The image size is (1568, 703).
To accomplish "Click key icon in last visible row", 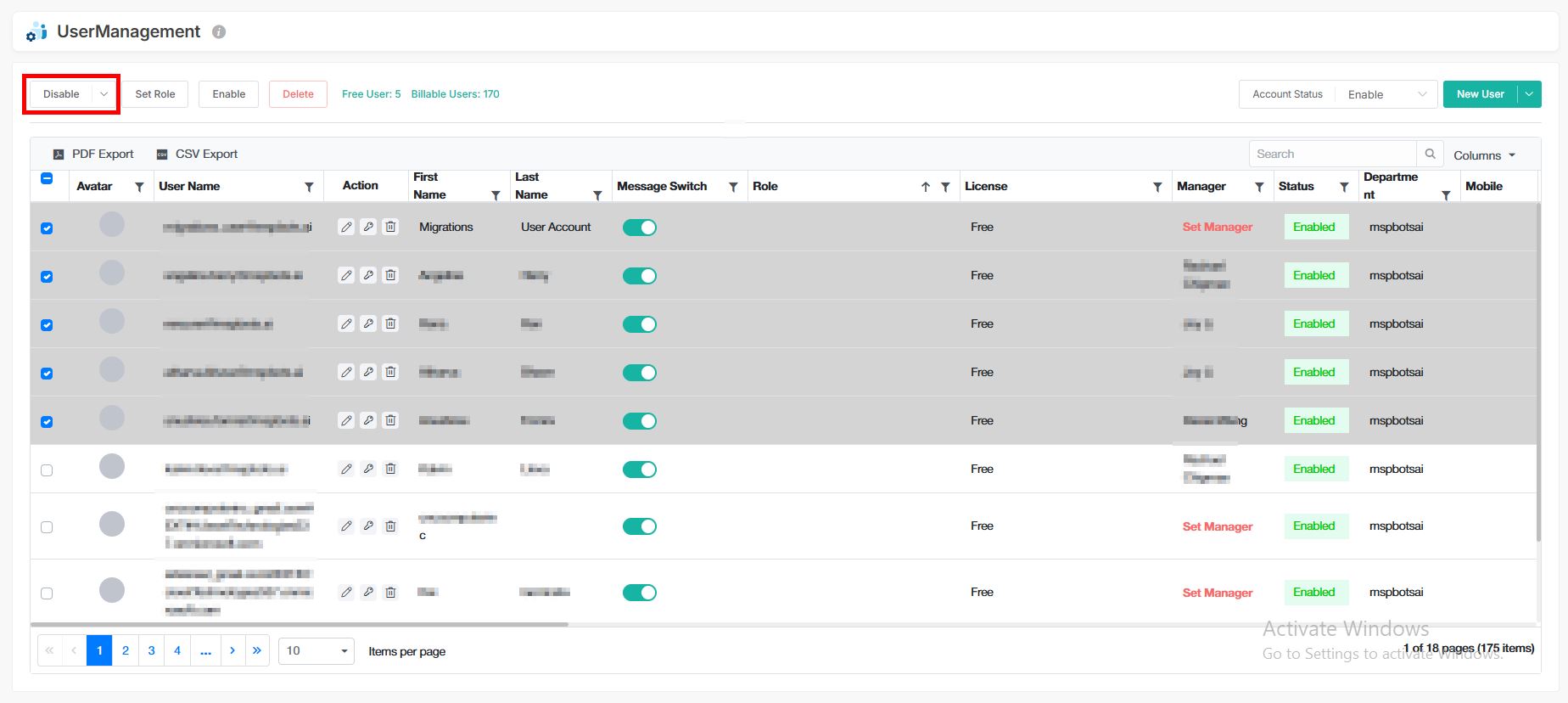I will pyautogui.click(x=368, y=593).
